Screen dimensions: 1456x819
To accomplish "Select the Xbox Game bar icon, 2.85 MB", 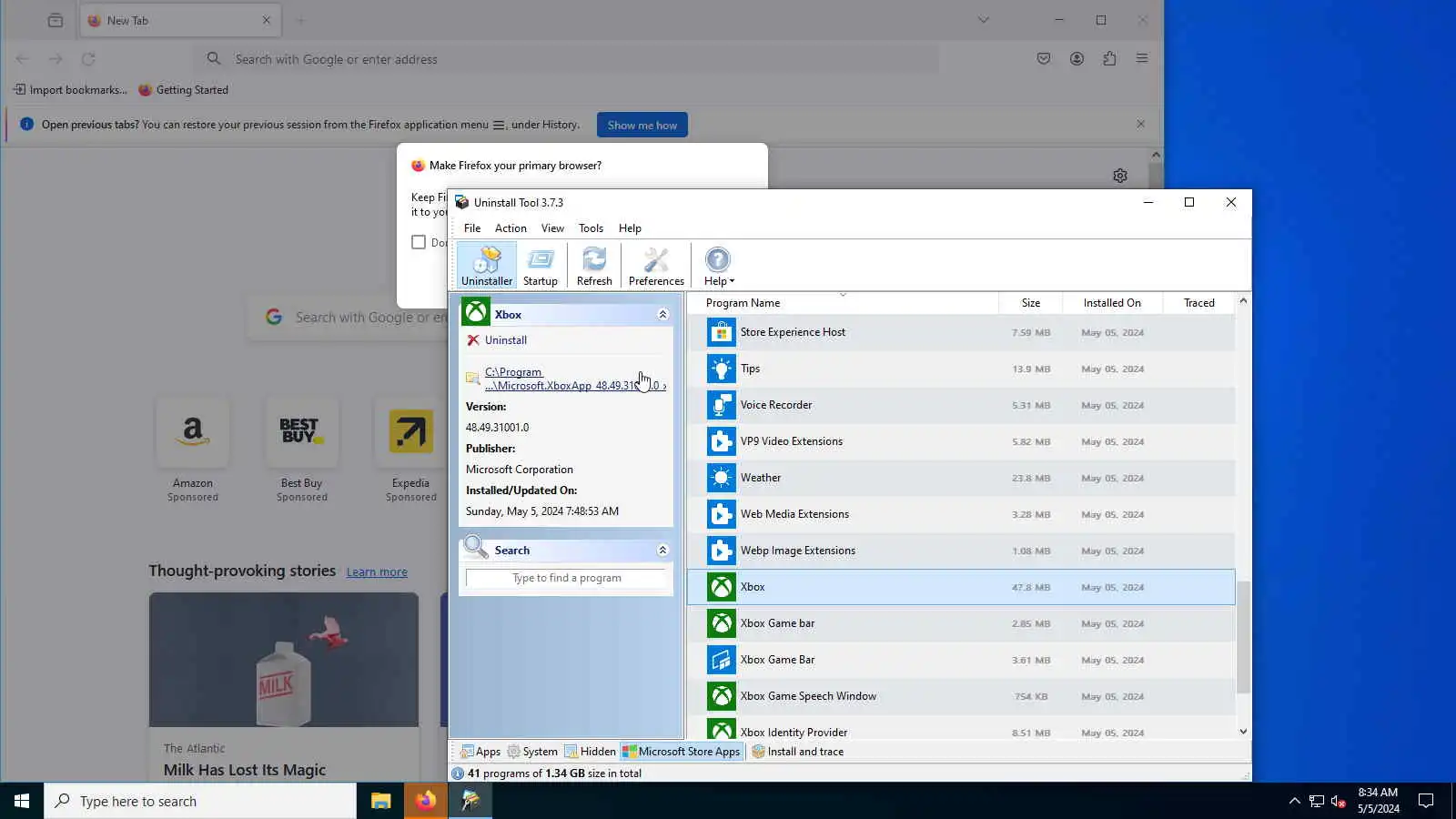I will click(x=722, y=623).
